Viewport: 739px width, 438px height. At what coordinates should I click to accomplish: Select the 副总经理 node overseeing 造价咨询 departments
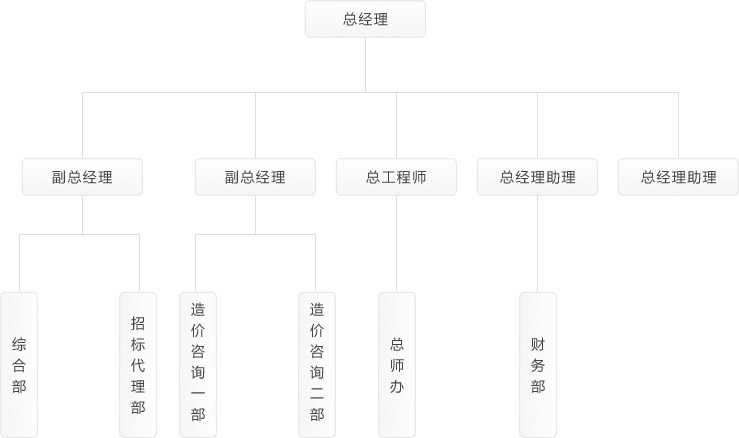pyautogui.click(x=255, y=177)
